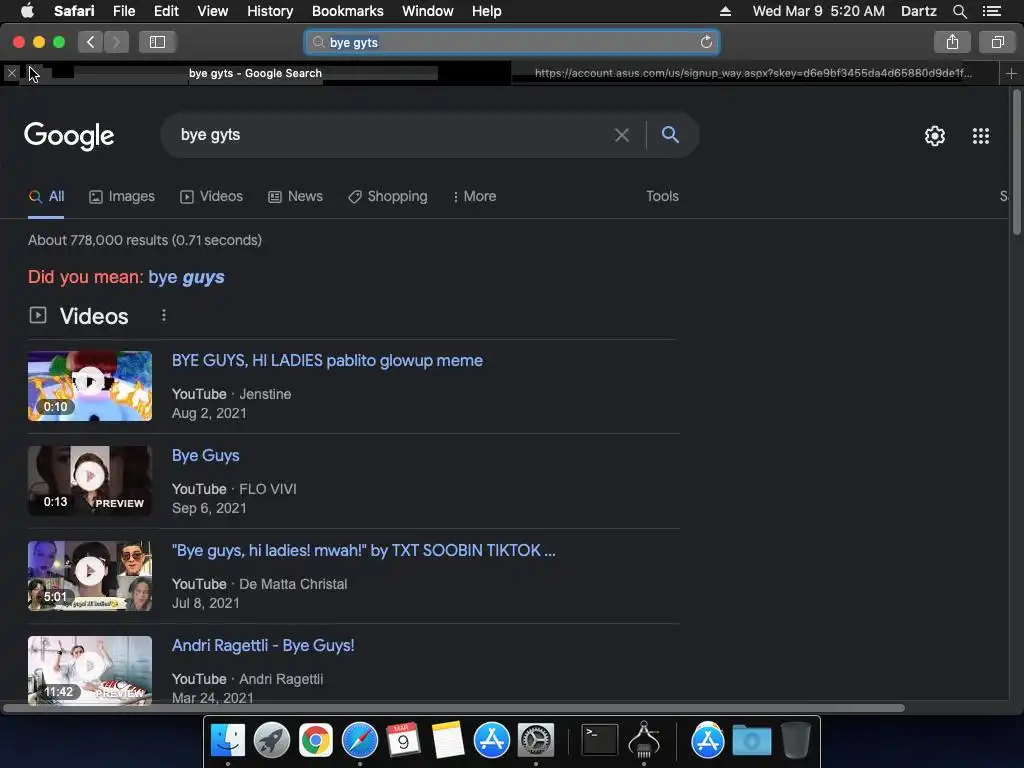Click the date and time in menu bar
Screen dimensions: 1024x768
click(x=818, y=11)
